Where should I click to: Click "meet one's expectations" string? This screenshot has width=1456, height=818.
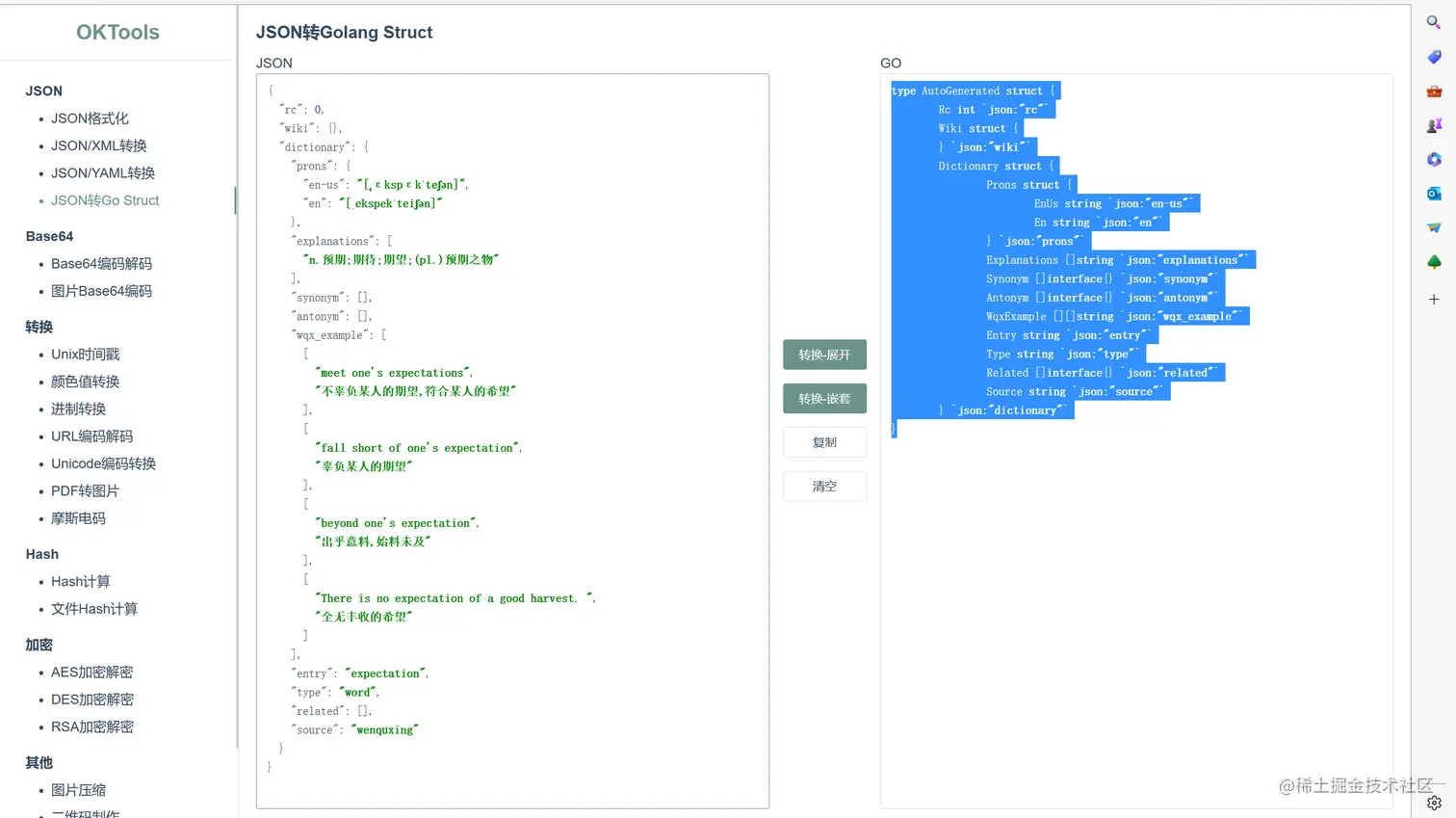393,373
